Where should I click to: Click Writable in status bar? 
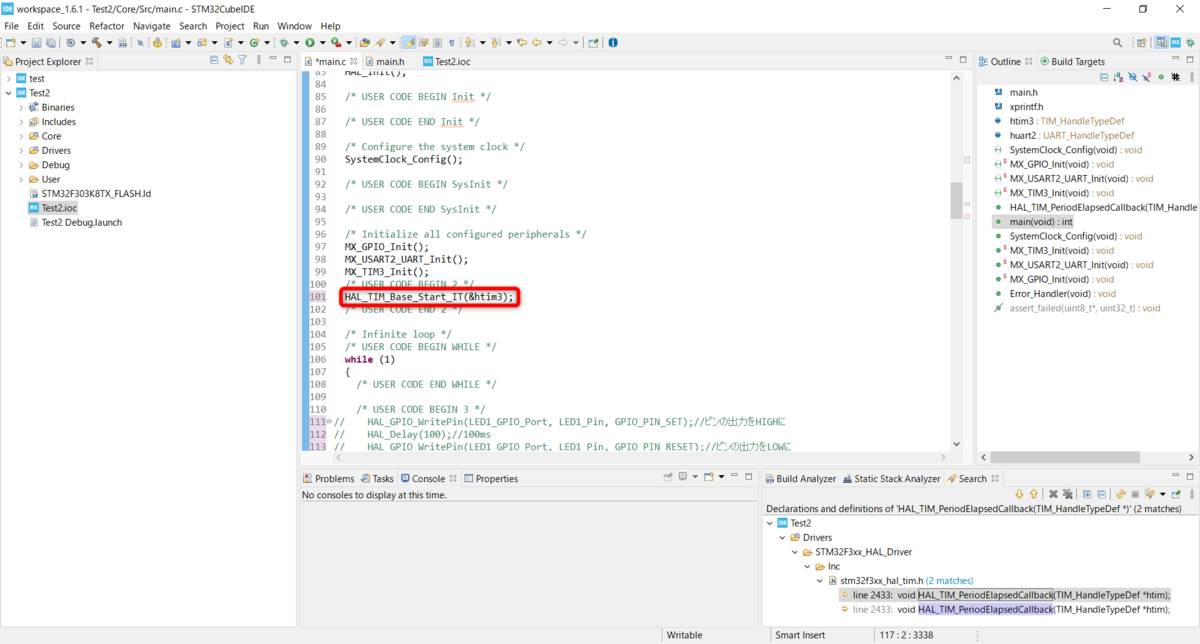coord(685,635)
